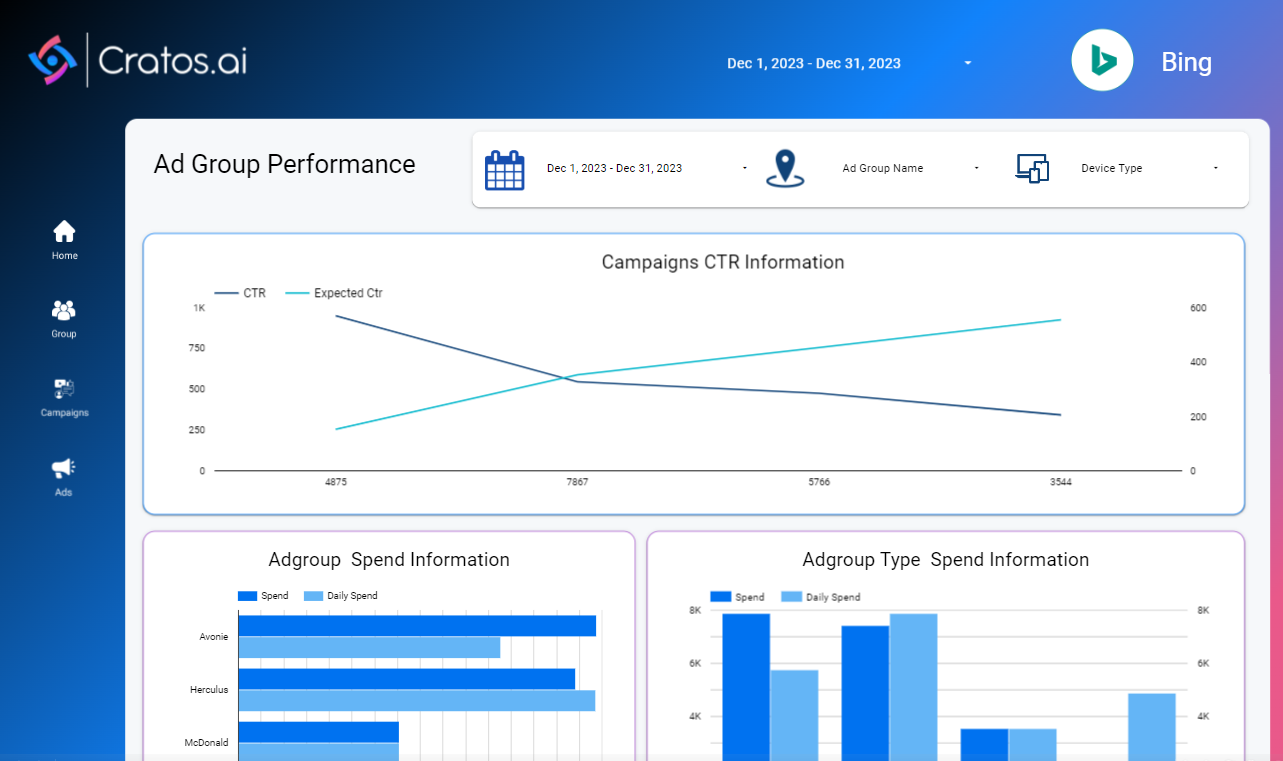Select the Home menu label
Image resolution: width=1283 pixels, height=761 pixels.
pos(65,256)
